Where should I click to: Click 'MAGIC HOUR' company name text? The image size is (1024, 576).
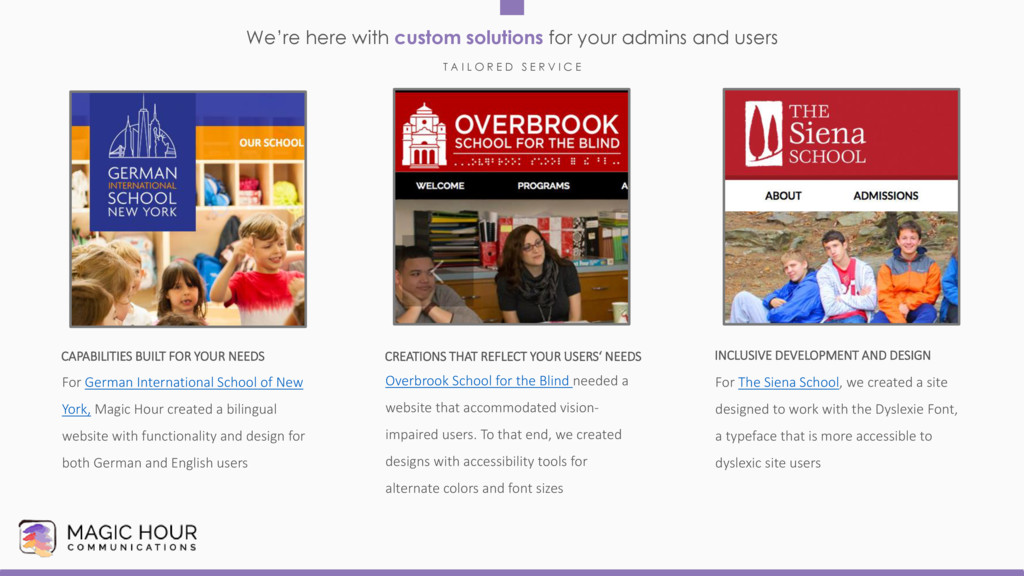[132, 532]
